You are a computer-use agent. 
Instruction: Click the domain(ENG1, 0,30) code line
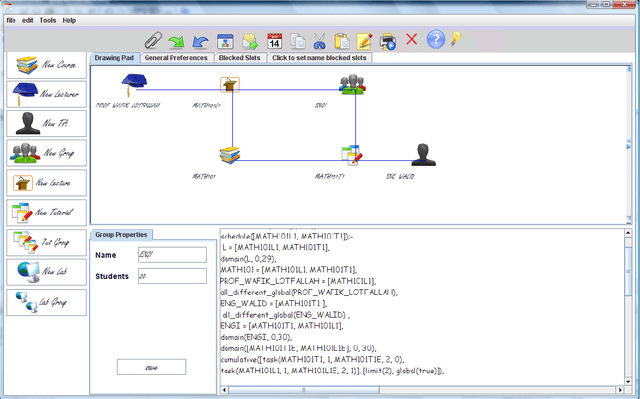[x=256, y=337]
